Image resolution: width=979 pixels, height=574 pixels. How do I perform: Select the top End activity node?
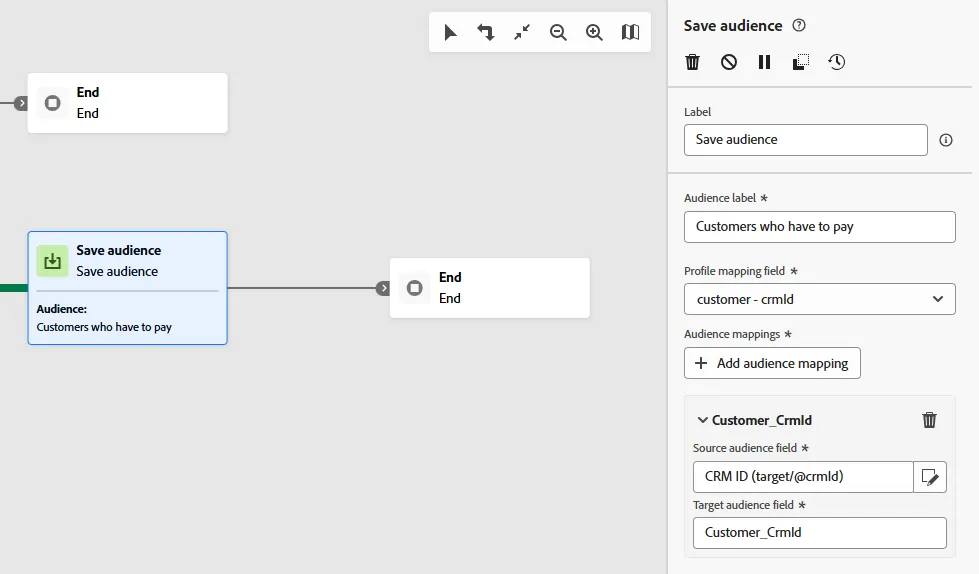tap(127, 103)
